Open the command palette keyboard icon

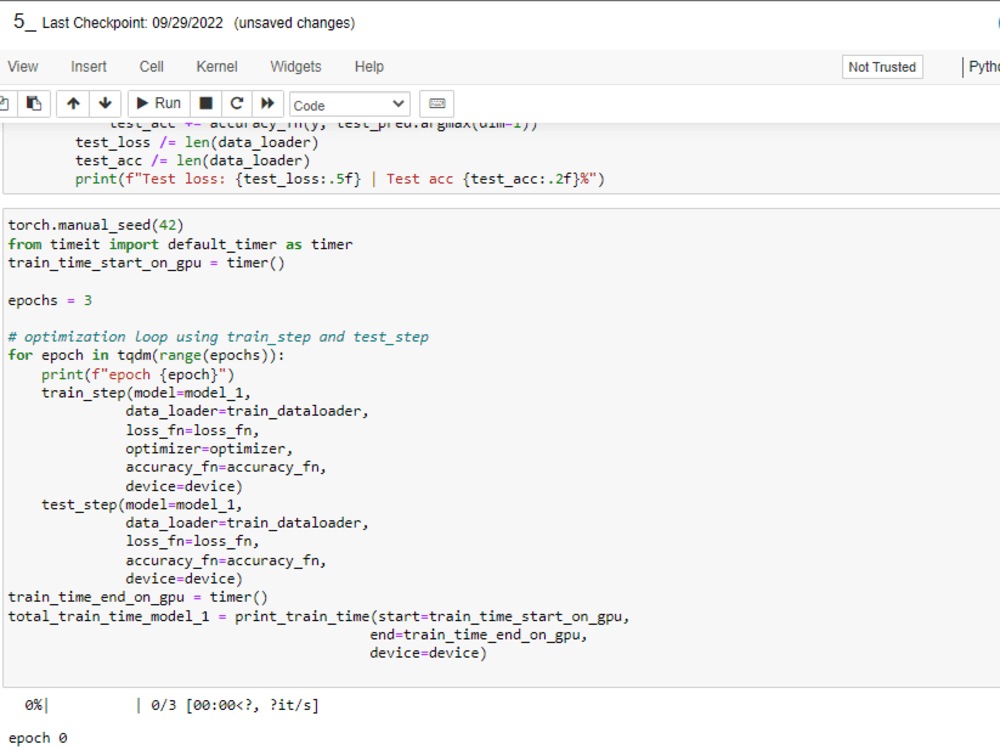click(437, 103)
